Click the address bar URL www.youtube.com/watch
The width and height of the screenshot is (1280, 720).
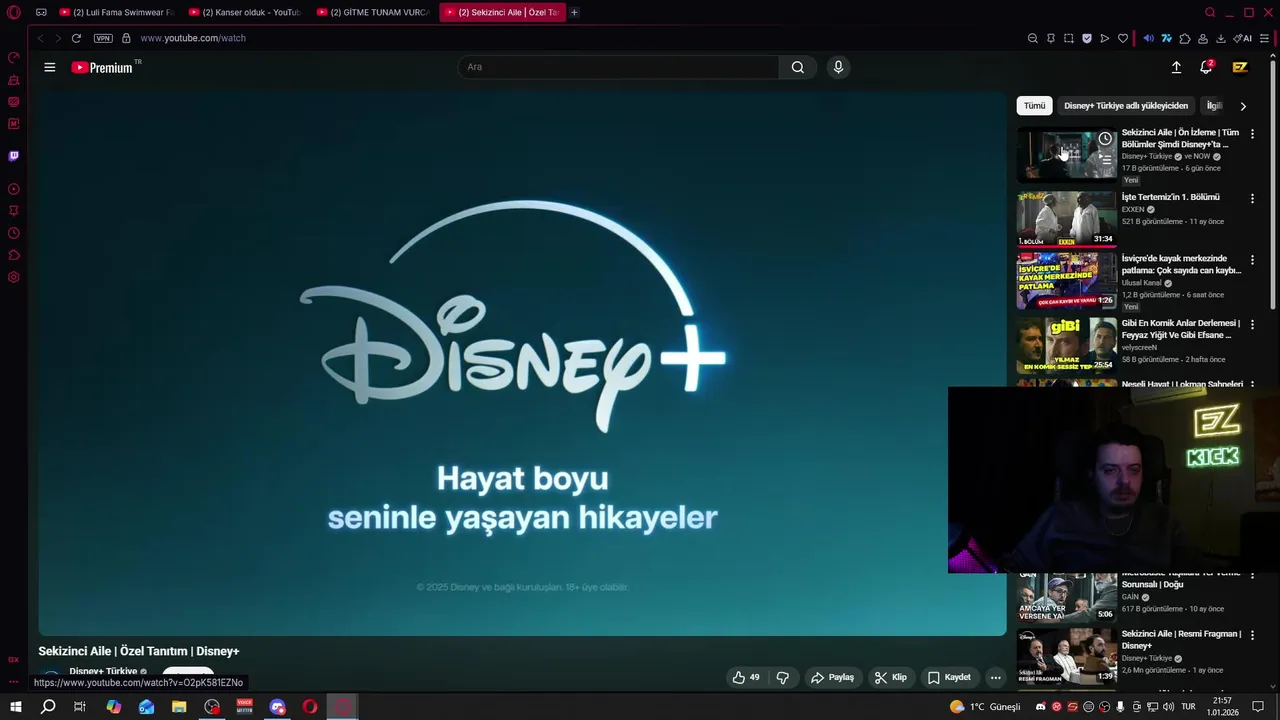[193, 38]
